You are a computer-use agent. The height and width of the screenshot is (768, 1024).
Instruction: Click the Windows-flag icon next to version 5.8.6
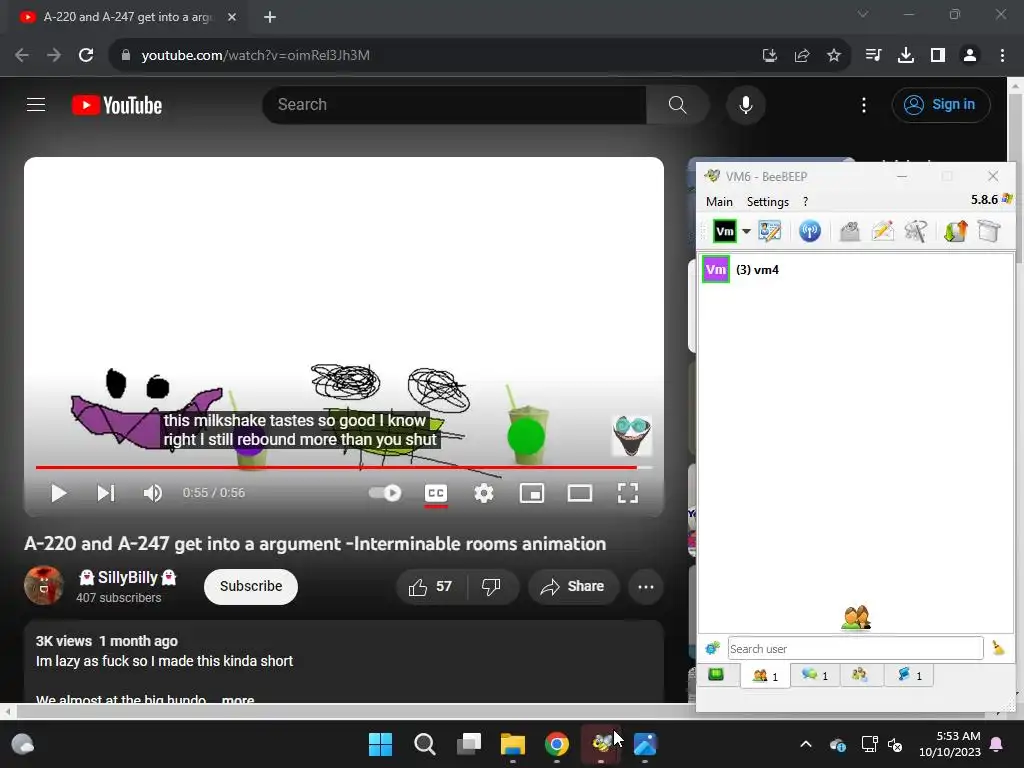[x=1007, y=199]
